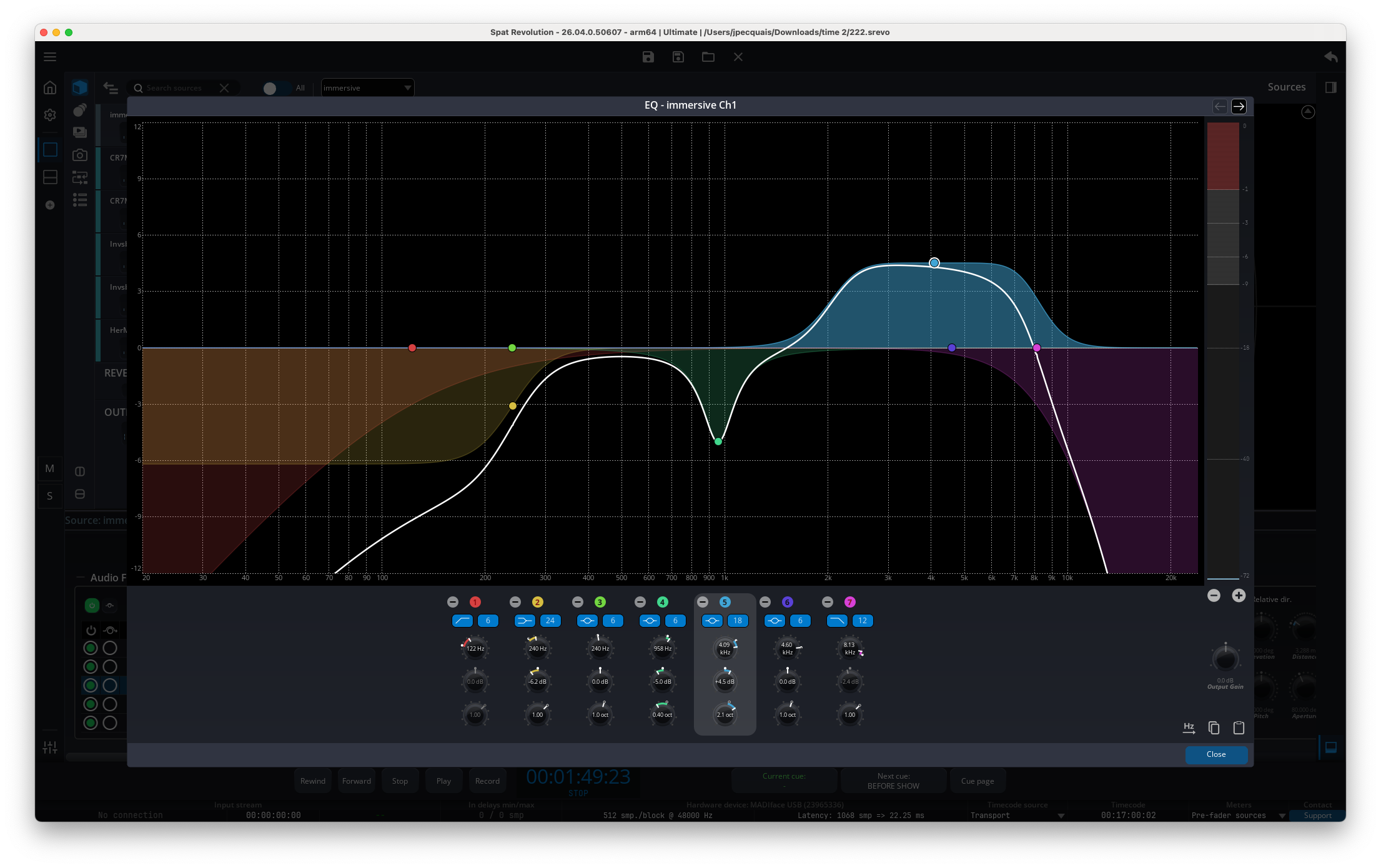Viewport: 1381px width, 868px height.
Task: Click the round minus button beside plus
Action: tap(1214, 596)
